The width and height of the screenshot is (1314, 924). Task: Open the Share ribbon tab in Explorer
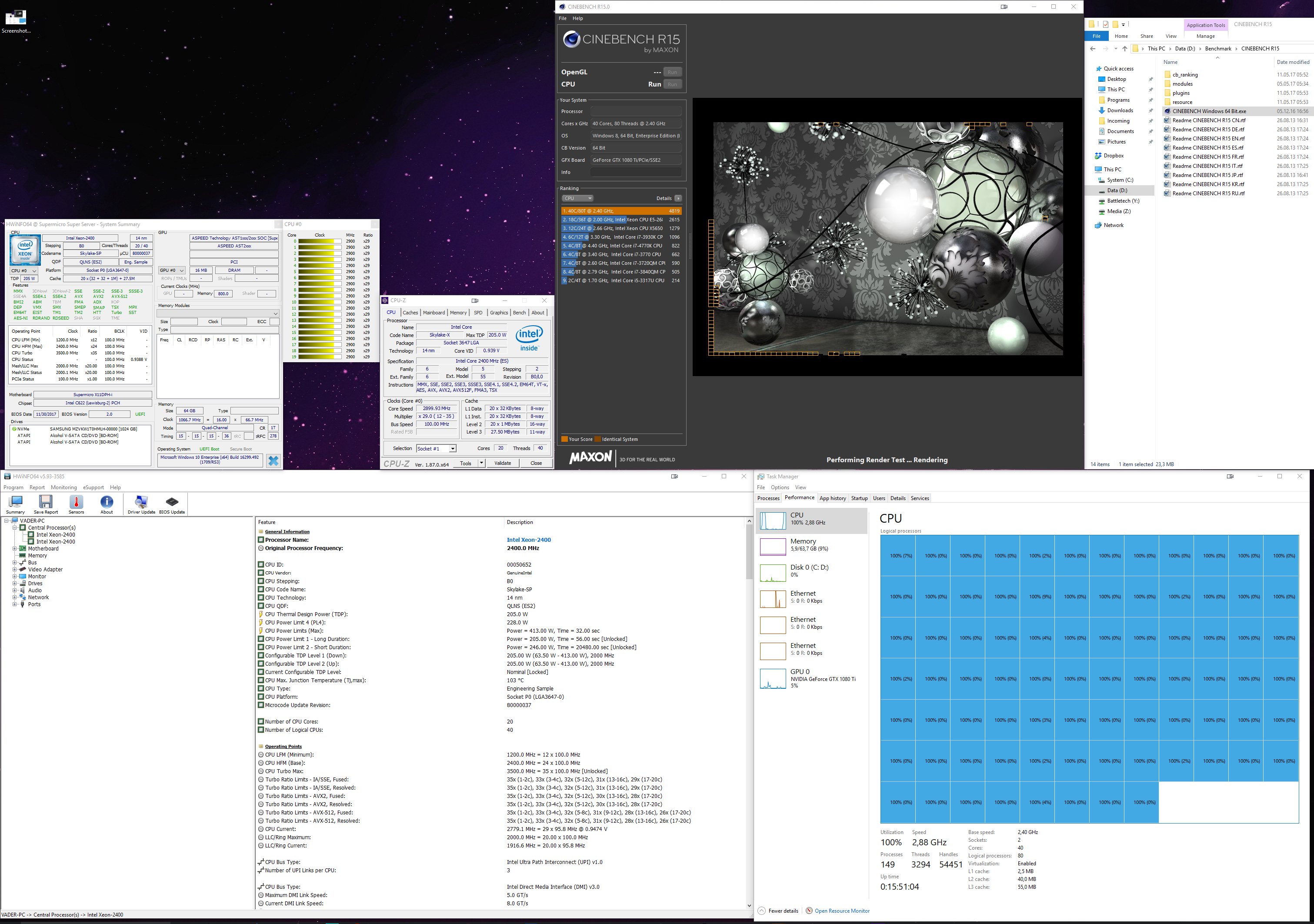pyautogui.click(x=1146, y=36)
